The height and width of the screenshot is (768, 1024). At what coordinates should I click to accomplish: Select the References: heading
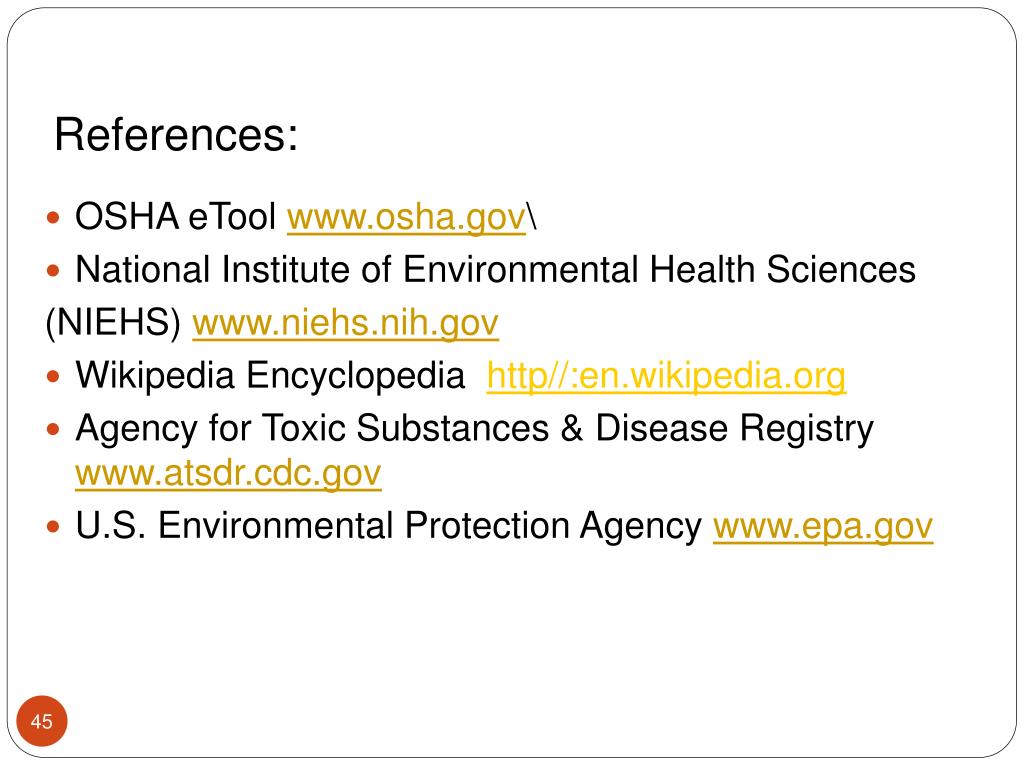pos(176,135)
